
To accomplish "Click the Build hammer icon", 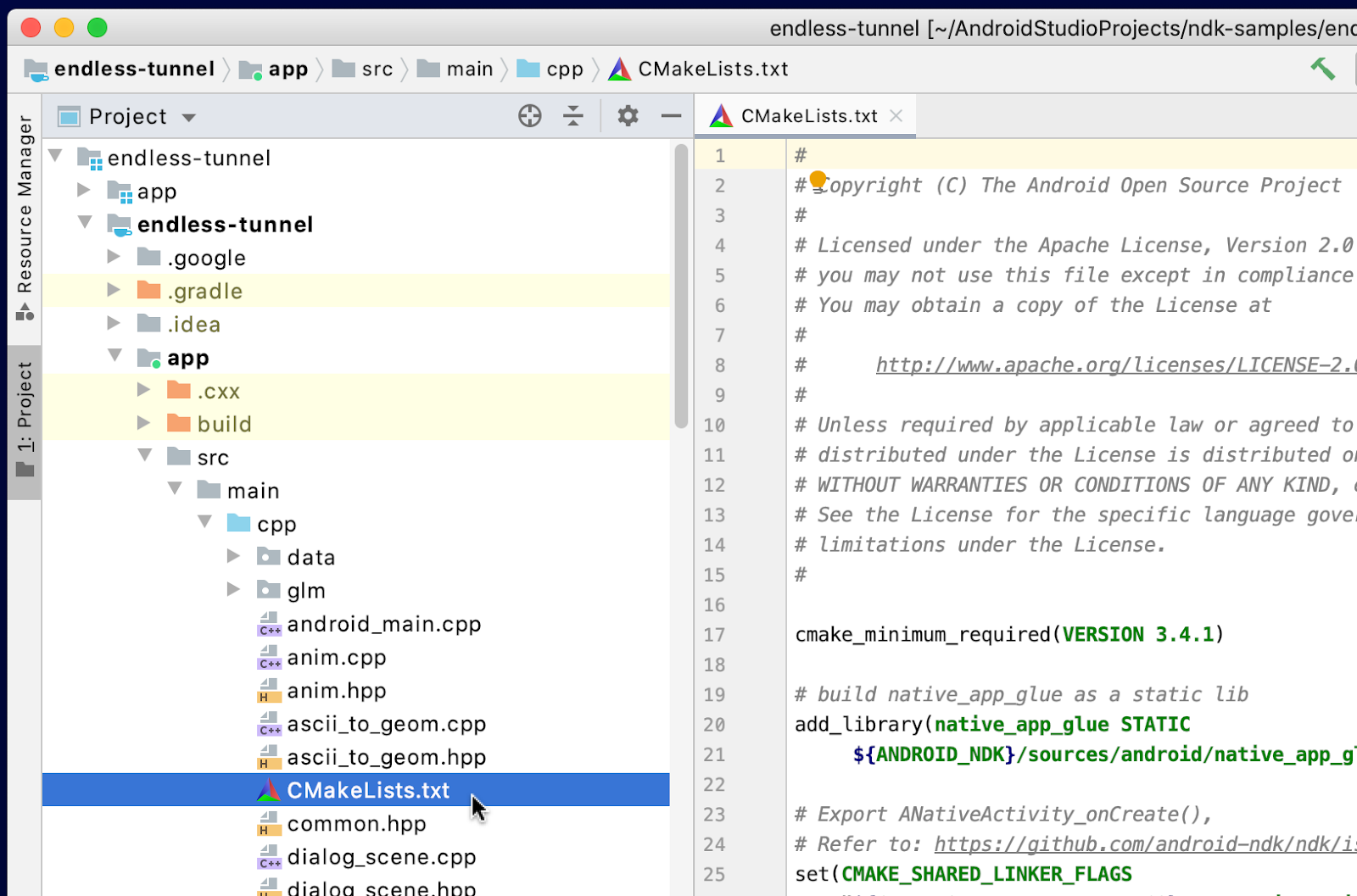I will (x=1322, y=69).
